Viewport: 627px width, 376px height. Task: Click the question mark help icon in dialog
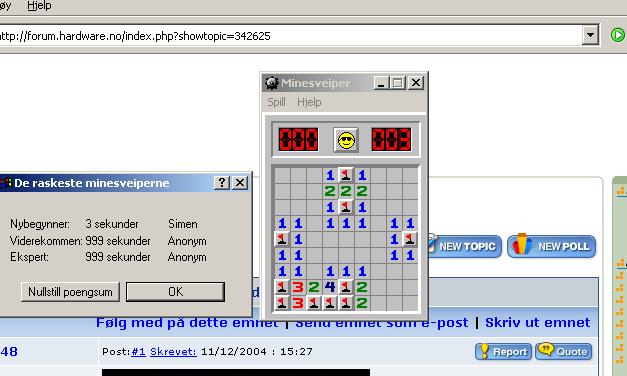222,183
